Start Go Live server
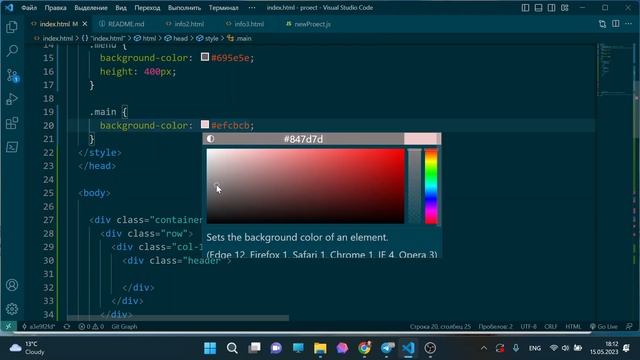This screenshot has width=640, height=360. tap(604, 327)
